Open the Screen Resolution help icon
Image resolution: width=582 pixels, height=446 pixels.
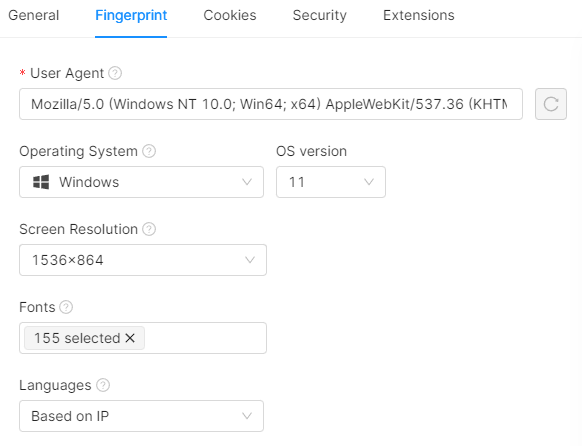point(149,229)
